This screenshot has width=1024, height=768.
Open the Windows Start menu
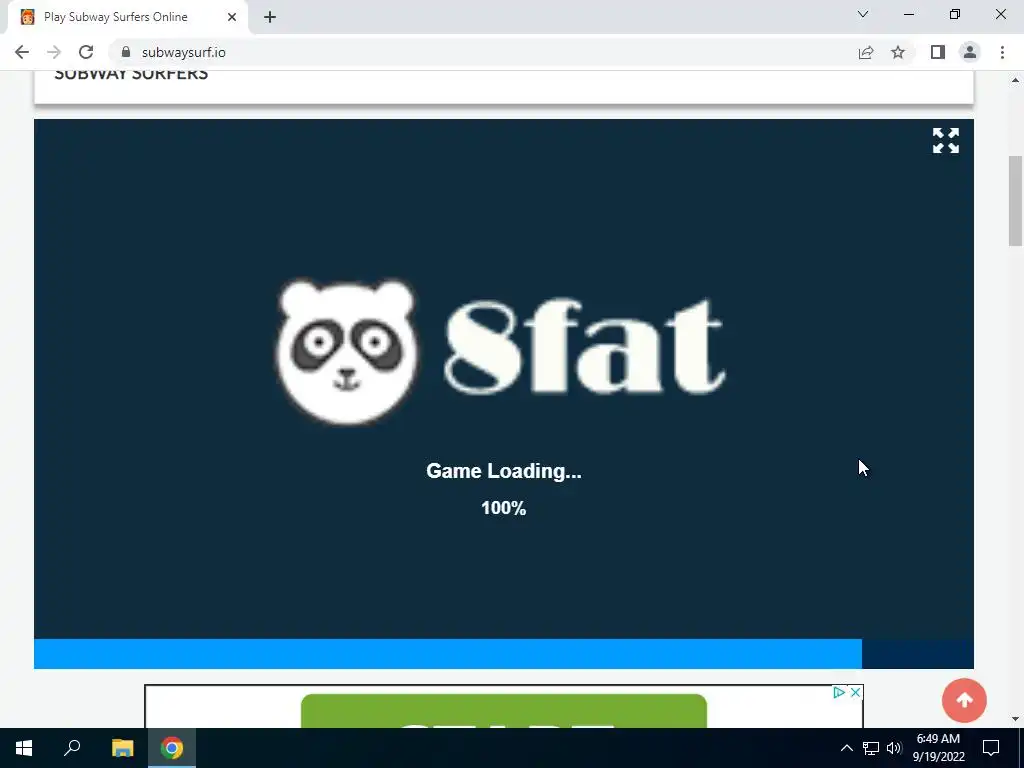click(x=24, y=748)
